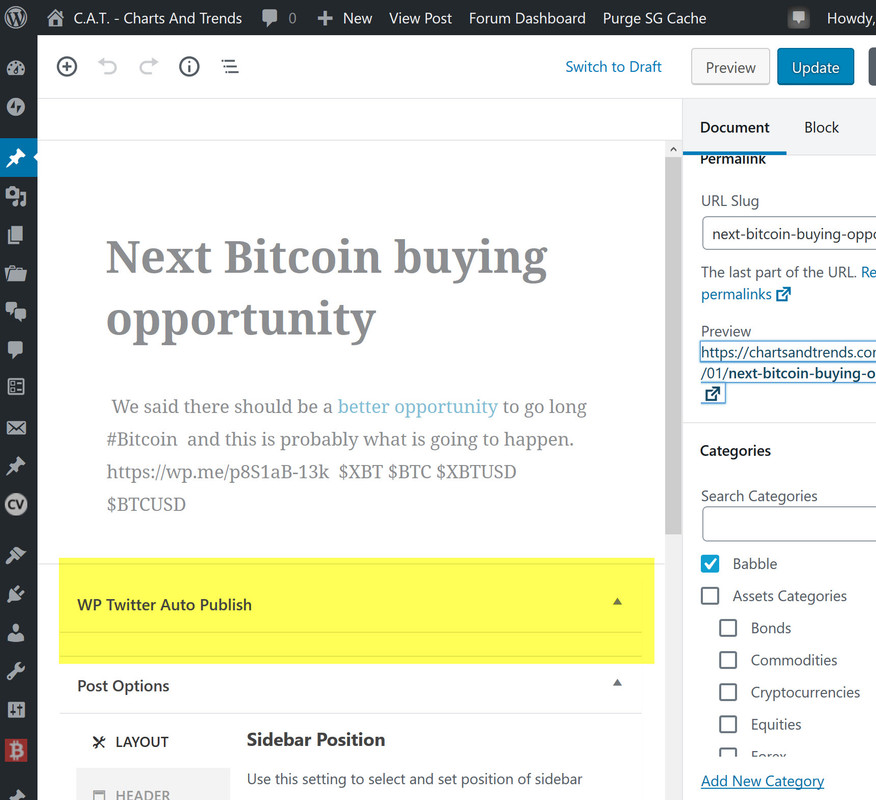Click the editor vertical scrollbar thumb
This screenshot has width=876, height=800.
(x=673, y=345)
